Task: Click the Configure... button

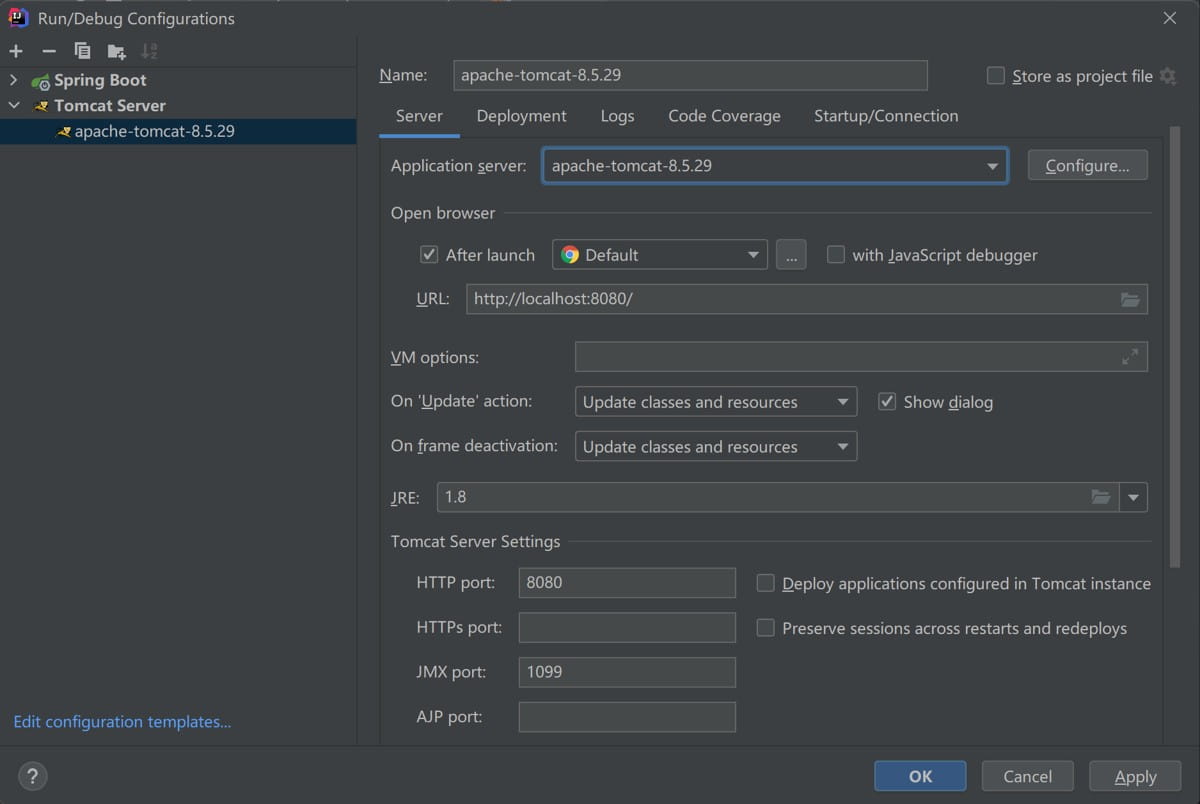Action: pos(1087,166)
